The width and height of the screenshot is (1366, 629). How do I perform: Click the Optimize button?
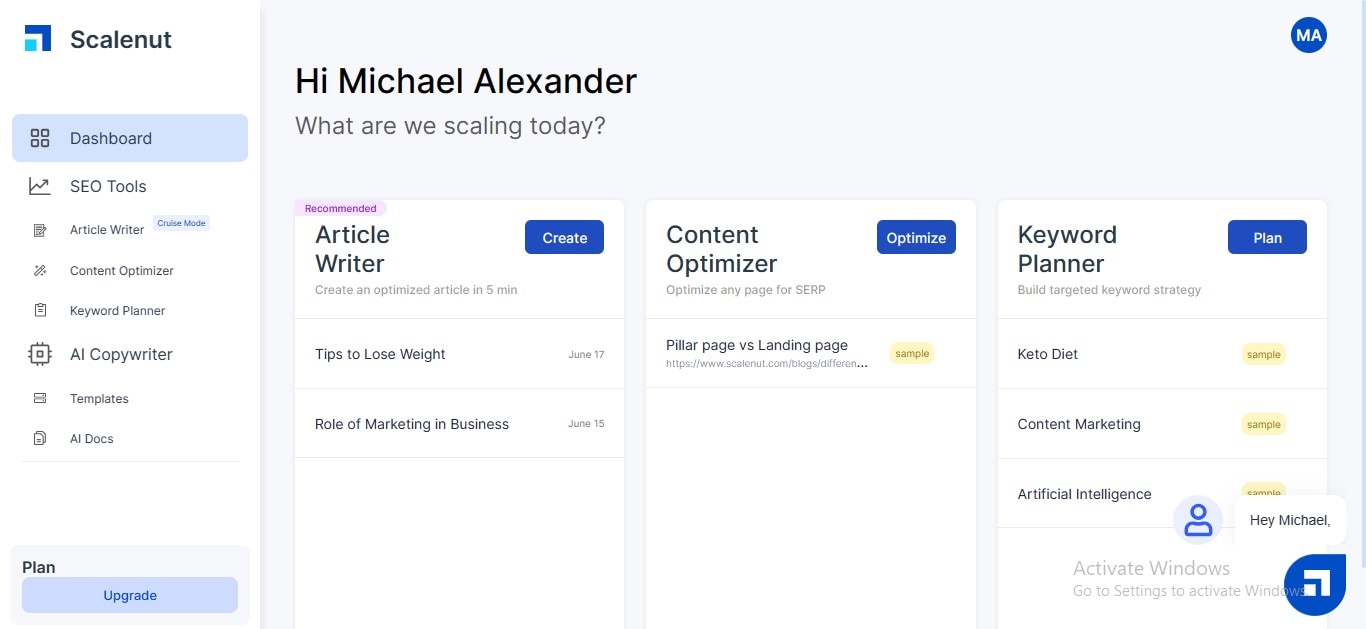tap(916, 237)
